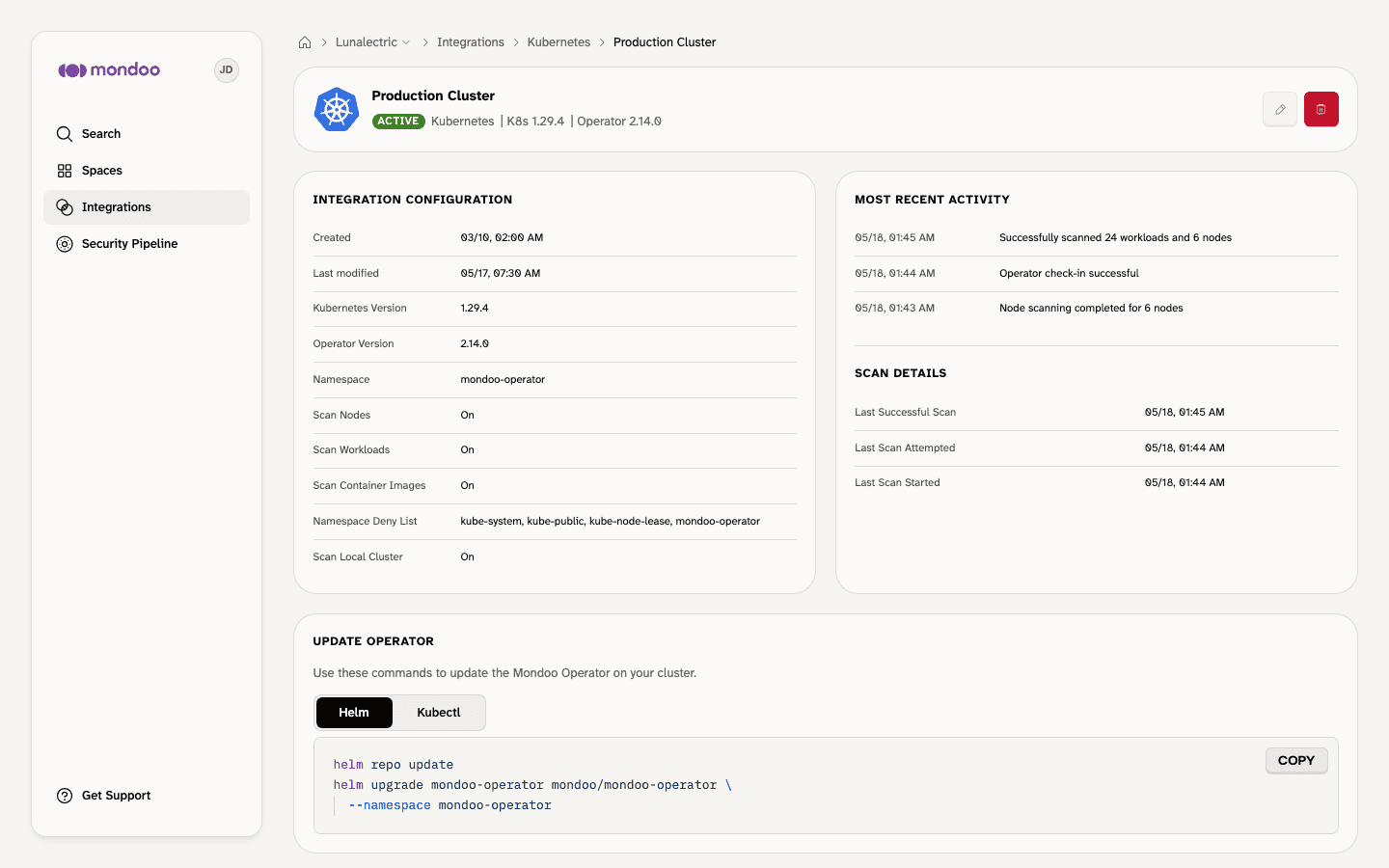The height and width of the screenshot is (868, 1389).
Task: Click Last Successful Scan time '05/18, 01:45 AM'
Action: coord(1185,412)
